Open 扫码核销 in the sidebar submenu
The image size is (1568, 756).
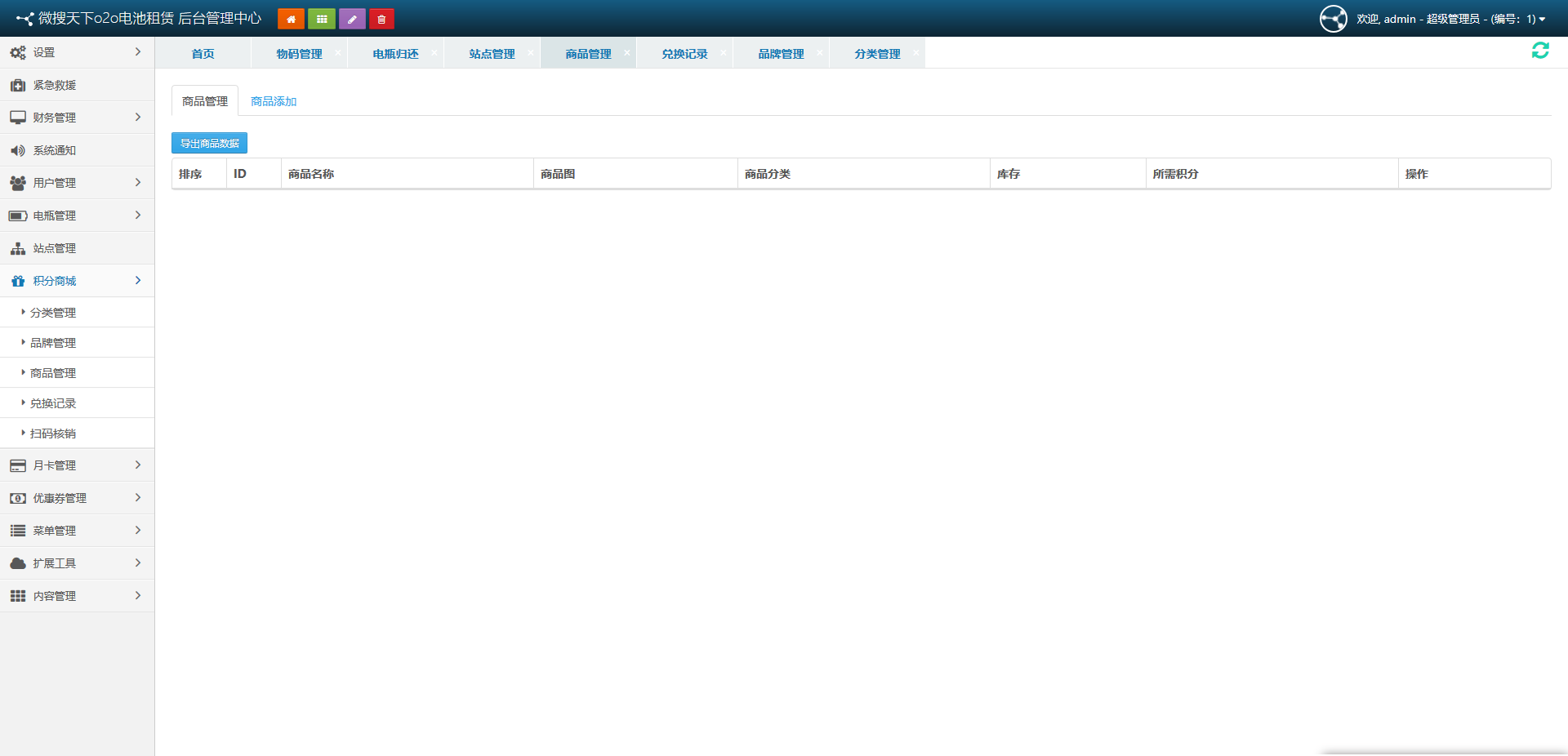pos(53,434)
